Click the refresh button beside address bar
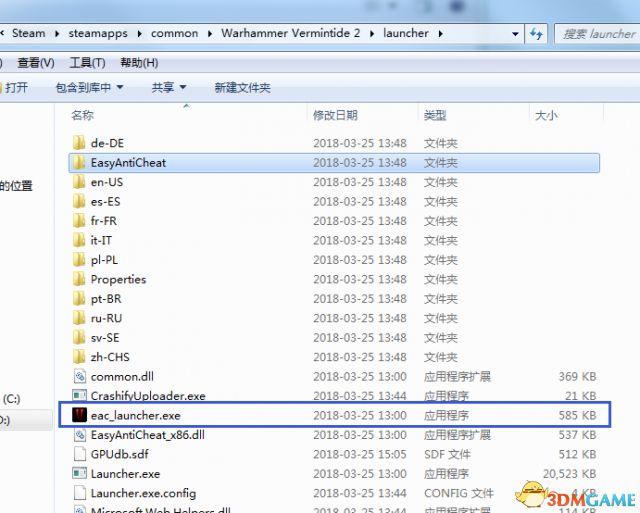This screenshot has height=513, width=640. click(536, 33)
